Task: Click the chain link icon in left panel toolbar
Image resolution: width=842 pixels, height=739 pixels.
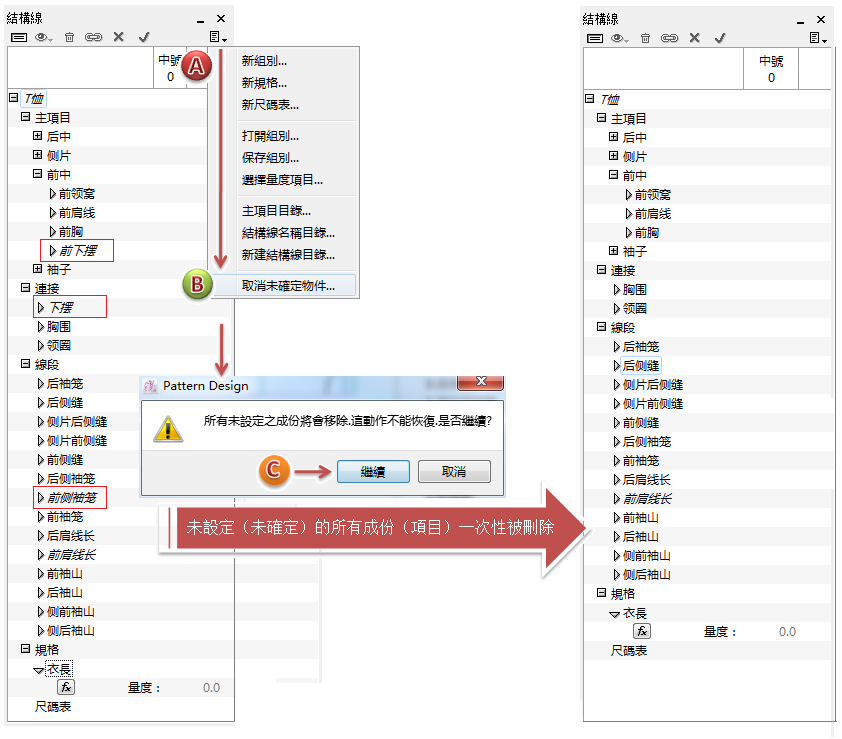Action: (93, 37)
